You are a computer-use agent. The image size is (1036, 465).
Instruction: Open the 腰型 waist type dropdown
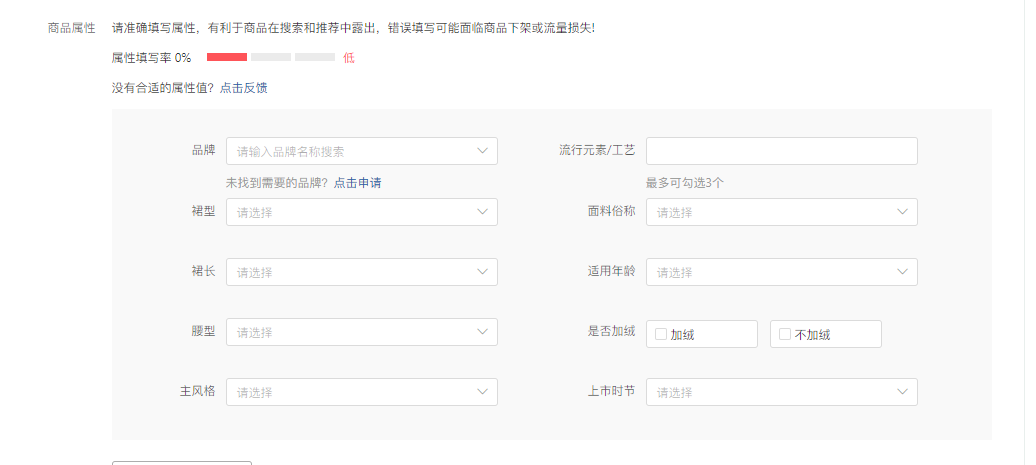click(350, 332)
